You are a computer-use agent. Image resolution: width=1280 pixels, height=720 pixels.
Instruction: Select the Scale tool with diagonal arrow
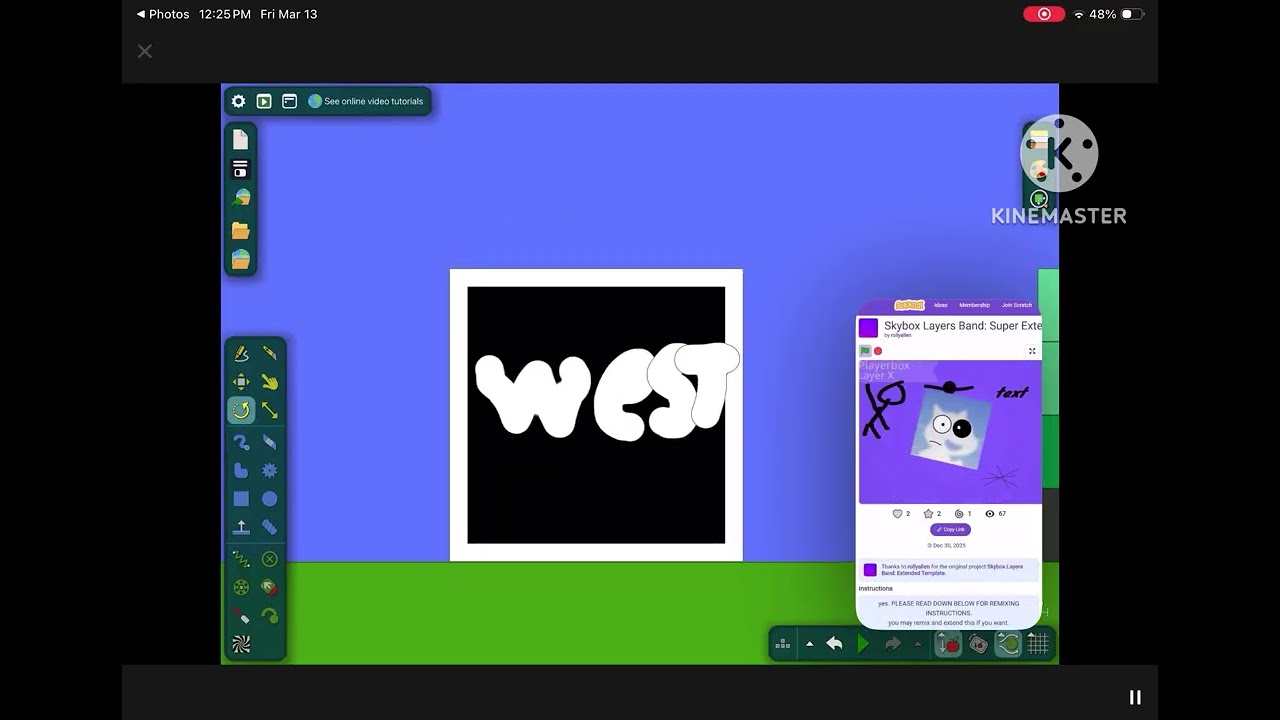[270, 410]
